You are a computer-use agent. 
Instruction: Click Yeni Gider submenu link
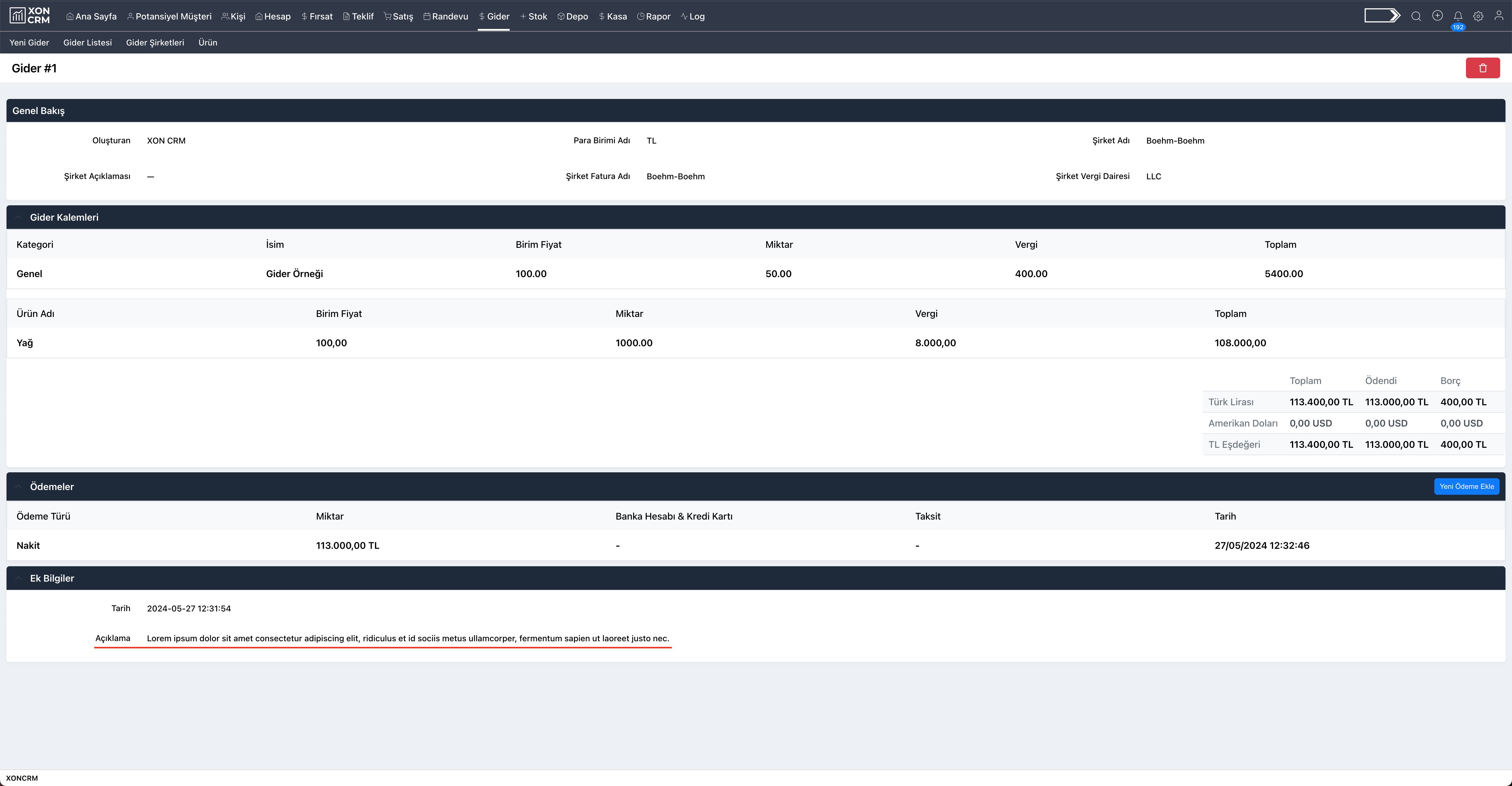coord(29,42)
